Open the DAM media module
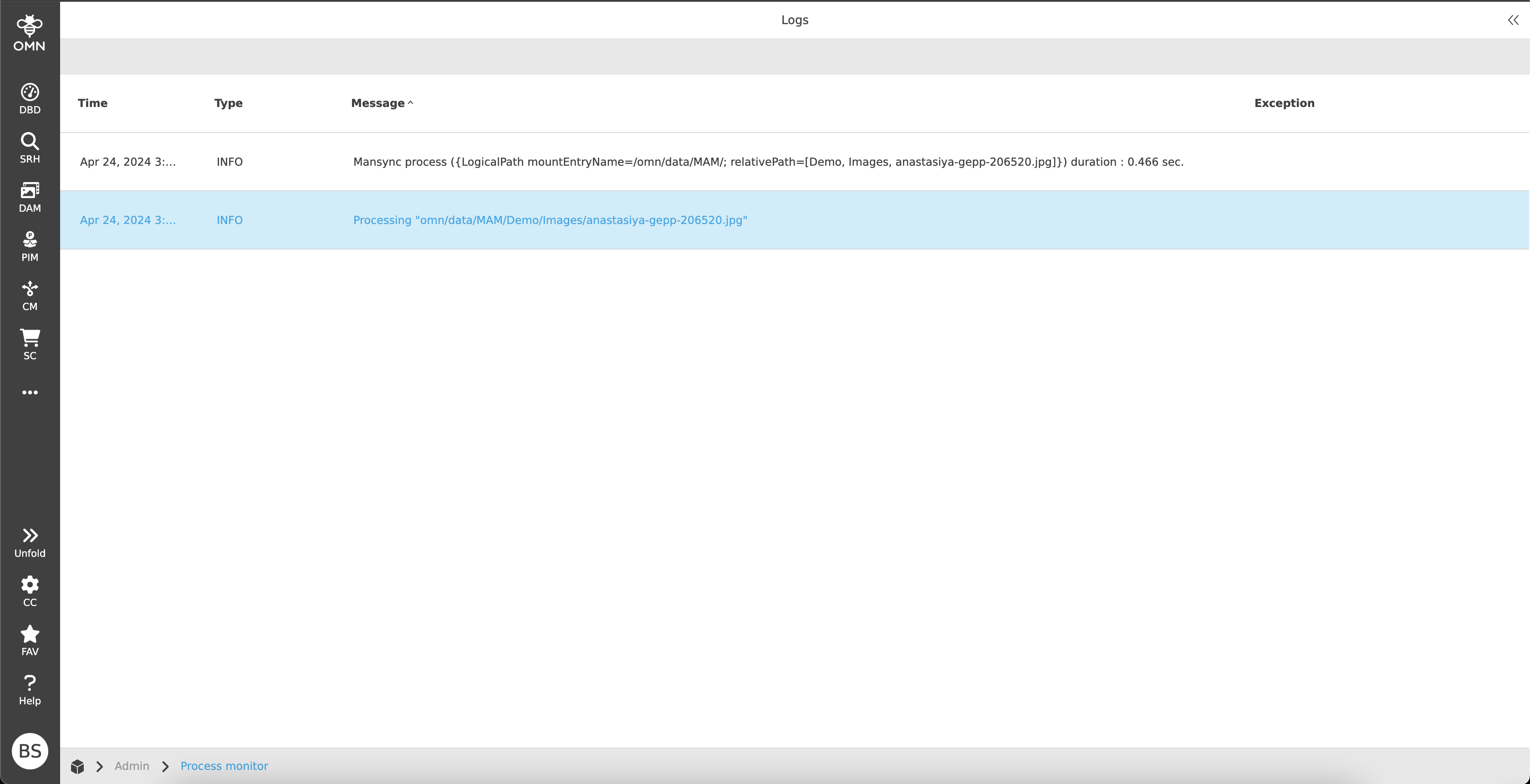Screen dimensions: 1530x784 click(x=30, y=197)
